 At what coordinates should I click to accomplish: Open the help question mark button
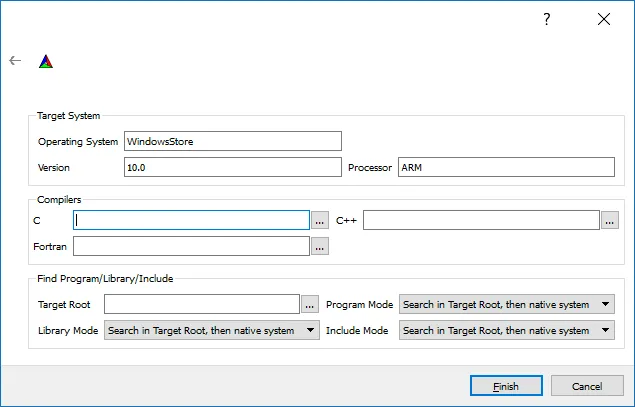(547, 19)
